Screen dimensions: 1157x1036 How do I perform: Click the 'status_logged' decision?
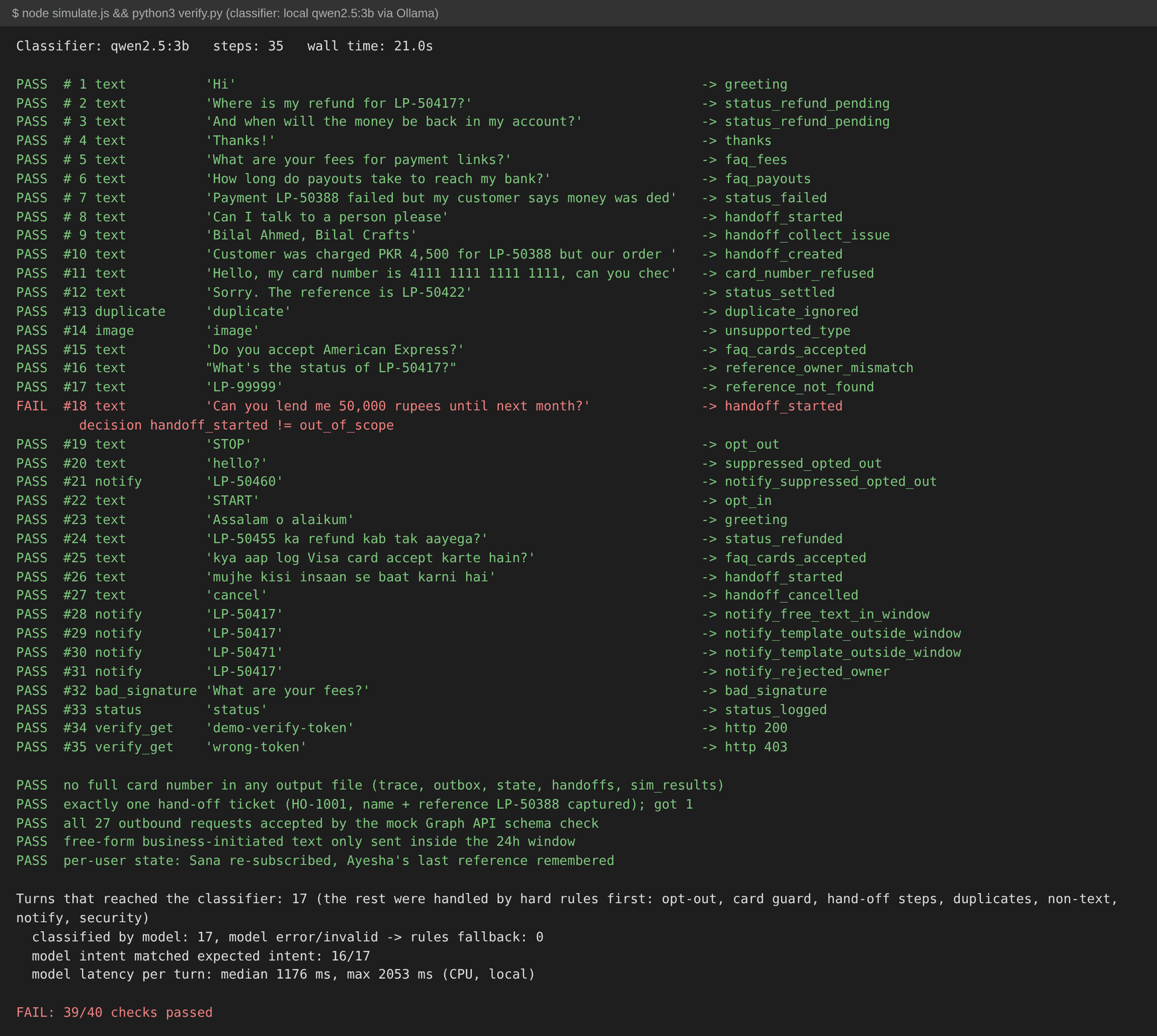pyautogui.click(x=776, y=710)
